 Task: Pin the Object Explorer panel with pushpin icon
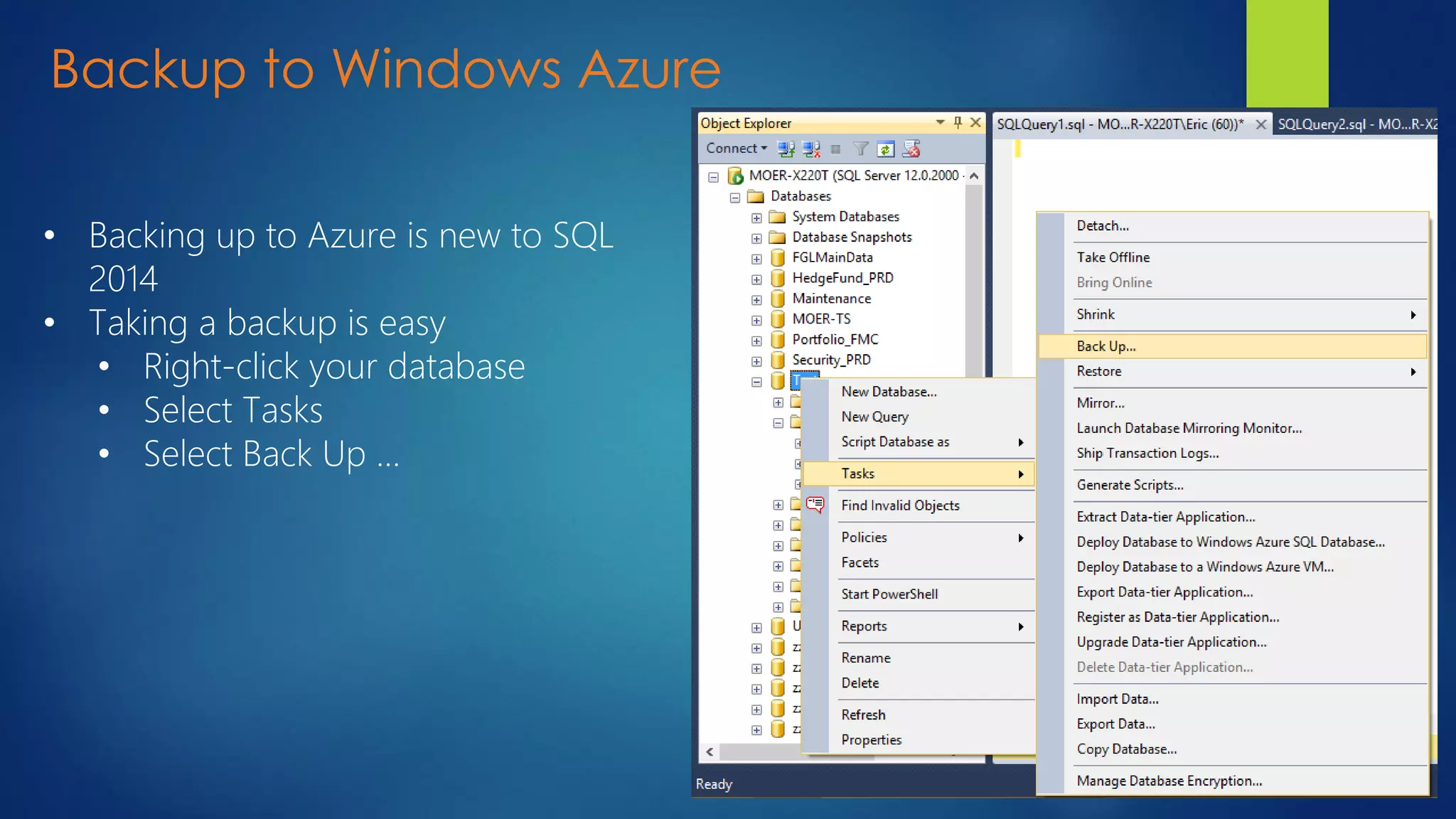958,122
